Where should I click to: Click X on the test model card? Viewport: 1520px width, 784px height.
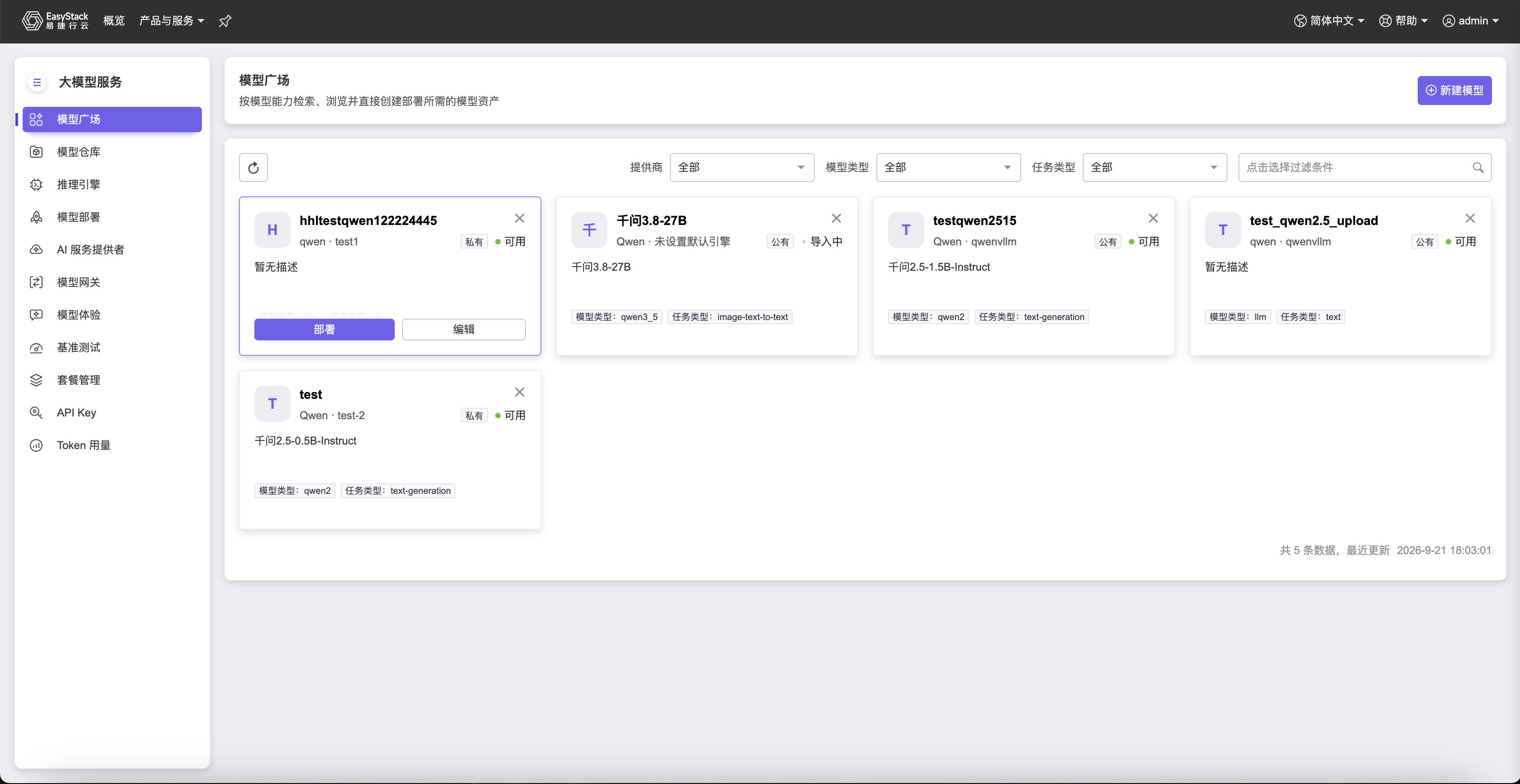pyautogui.click(x=519, y=392)
